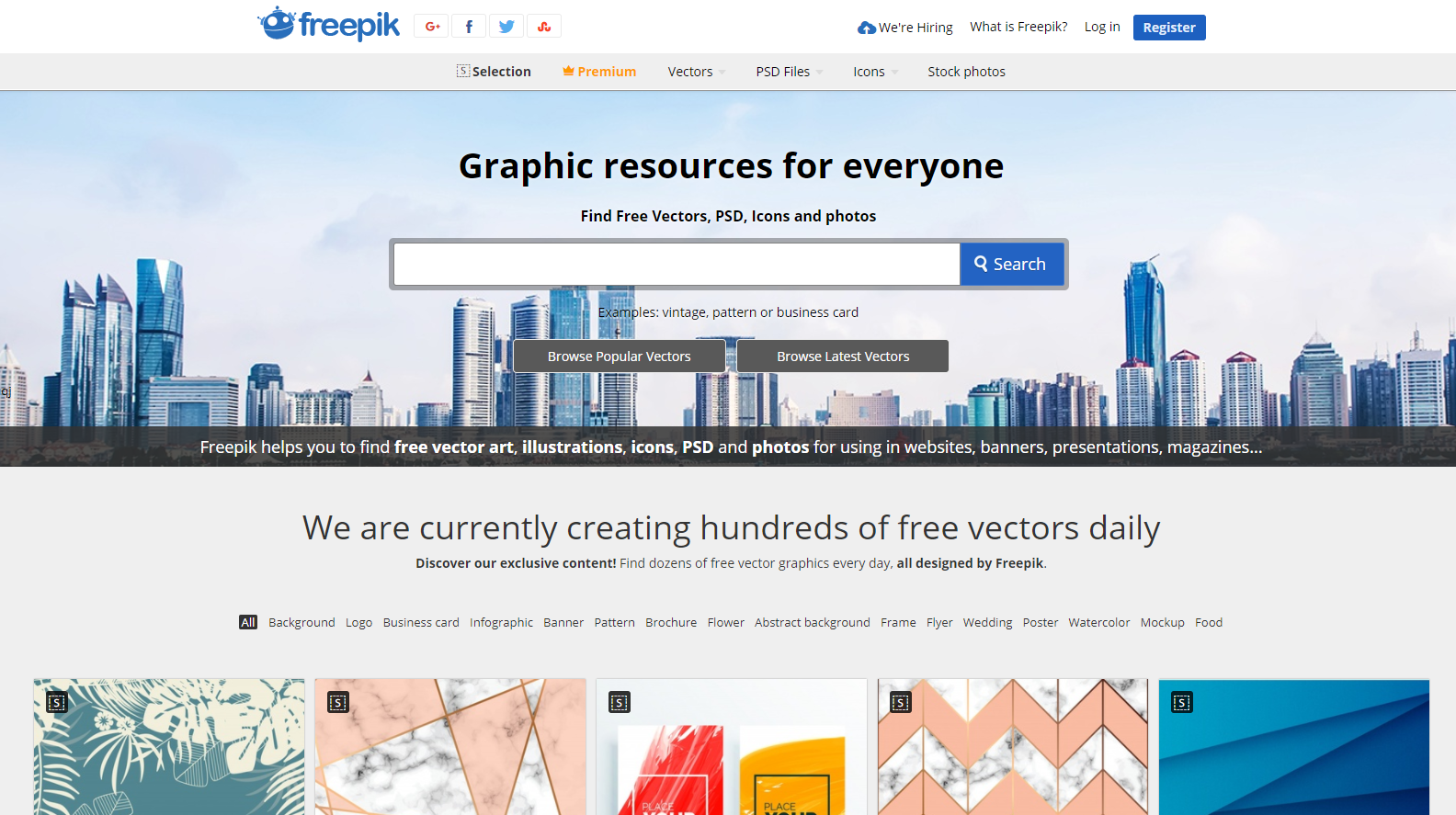Open the pink chevron marble thumbnail
The width and height of the screenshot is (1456, 815).
click(1013, 747)
